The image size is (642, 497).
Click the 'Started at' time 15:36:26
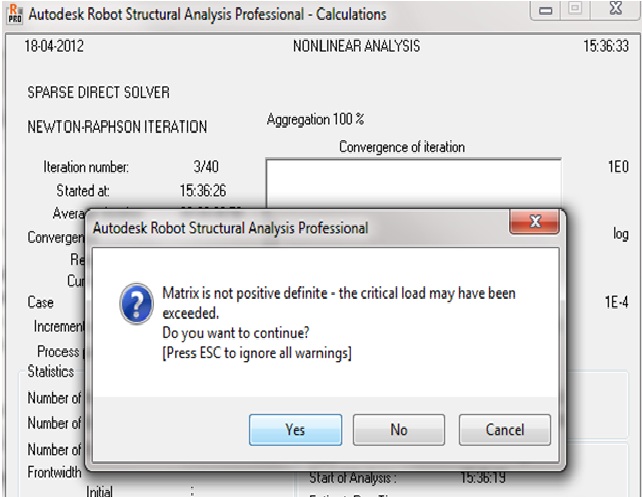click(x=203, y=190)
